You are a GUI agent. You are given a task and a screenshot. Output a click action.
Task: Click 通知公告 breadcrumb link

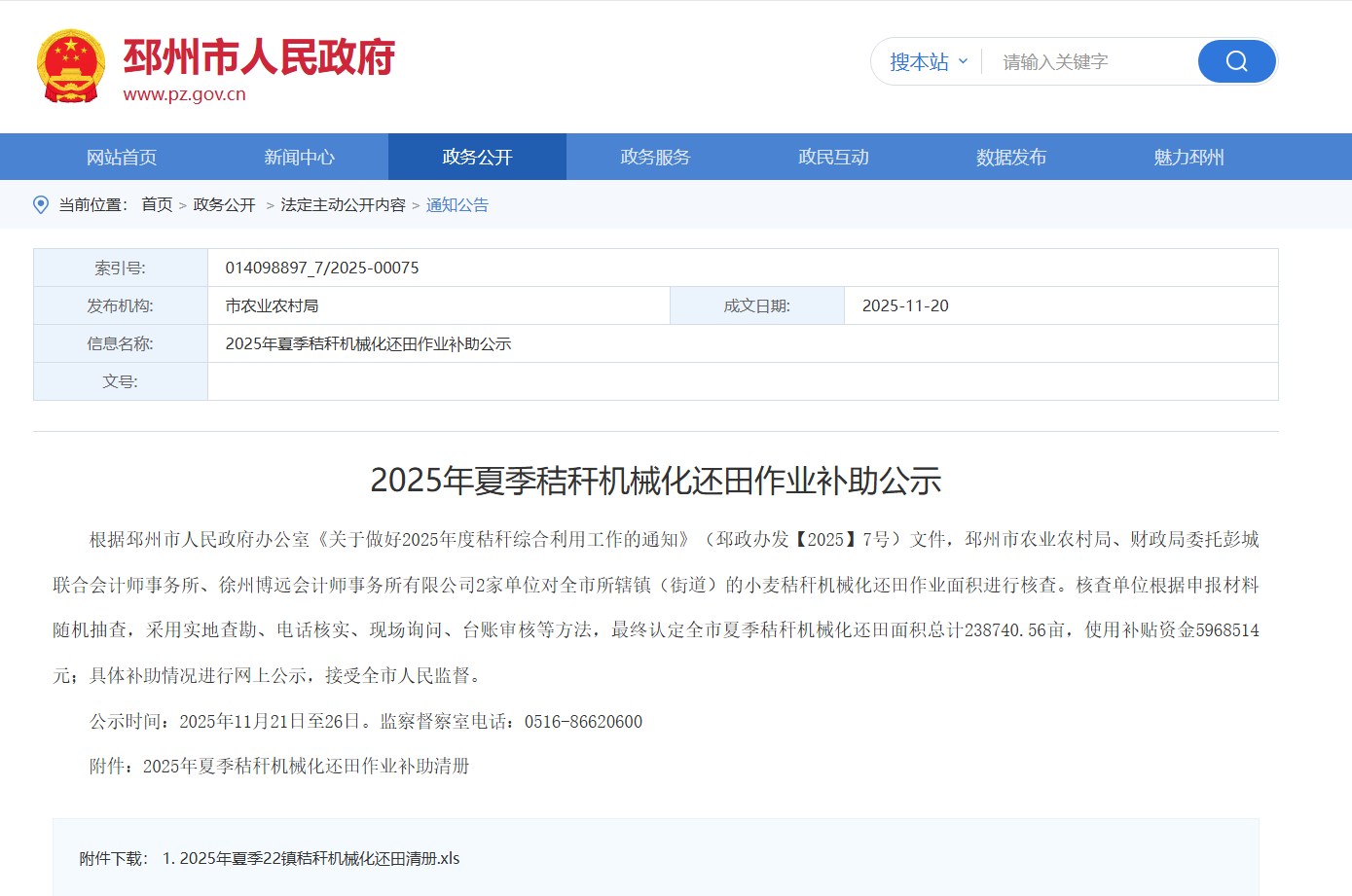click(x=457, y=205)
